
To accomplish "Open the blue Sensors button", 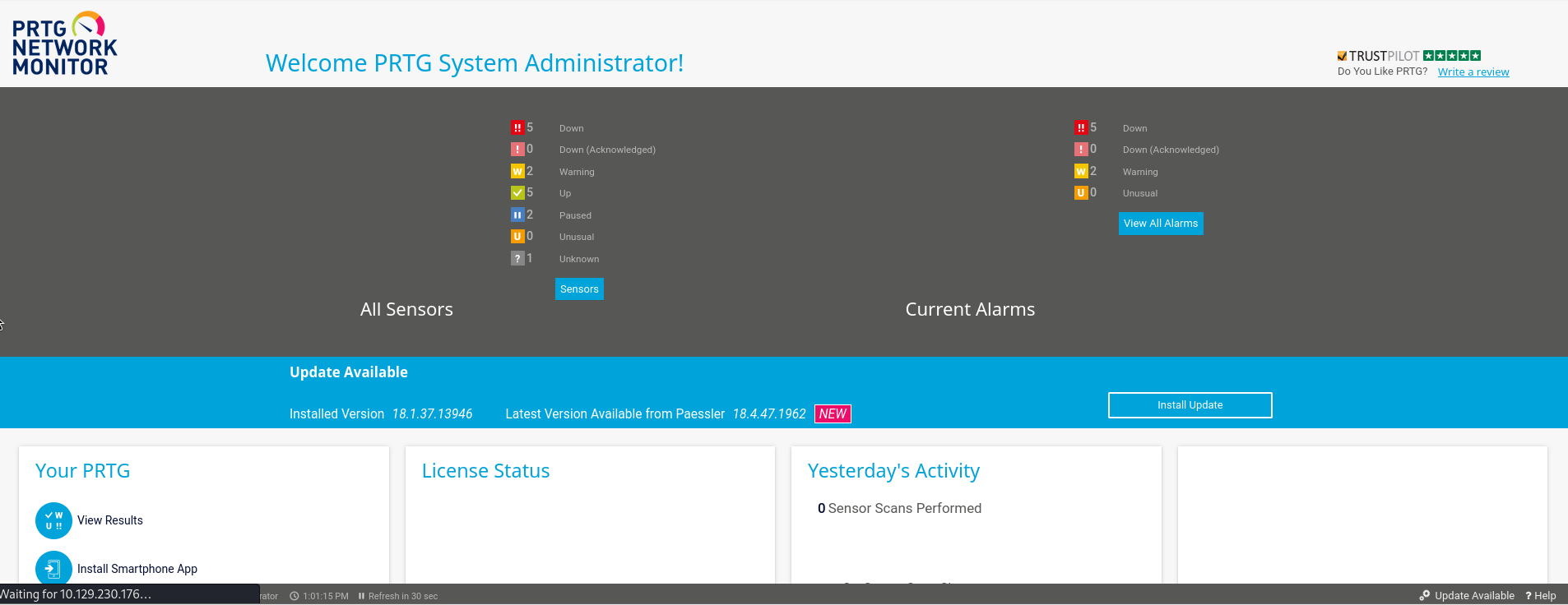I will pos(579,289).
